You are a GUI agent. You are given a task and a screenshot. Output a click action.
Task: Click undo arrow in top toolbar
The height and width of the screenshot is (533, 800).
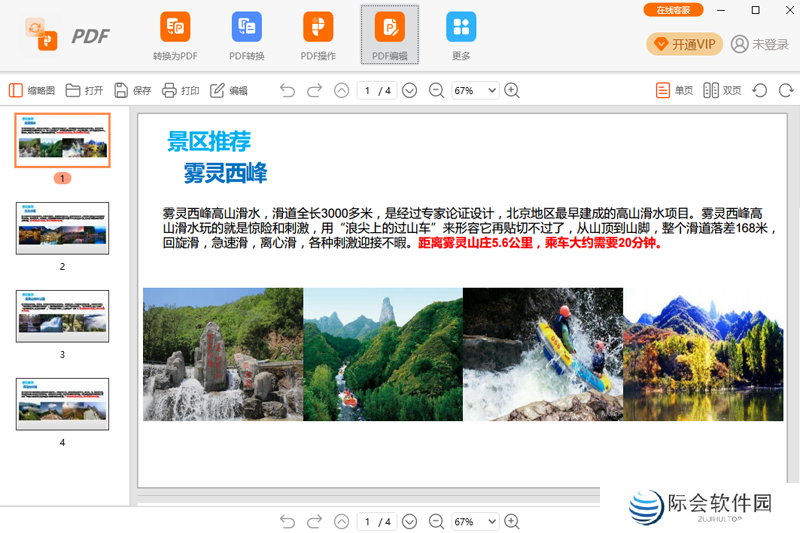pos(287,91)
